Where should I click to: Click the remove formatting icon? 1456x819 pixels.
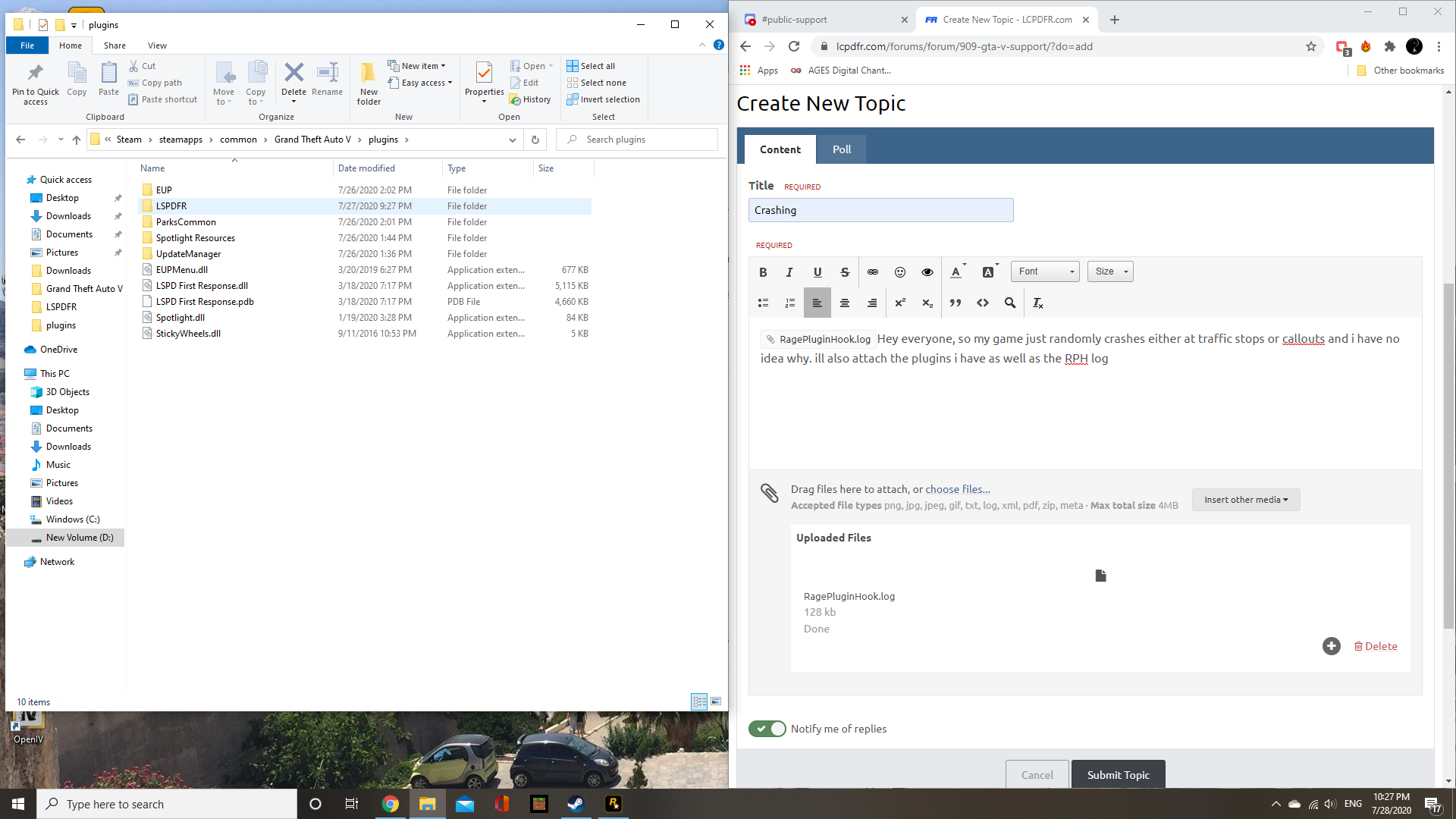click(1038, 303)
